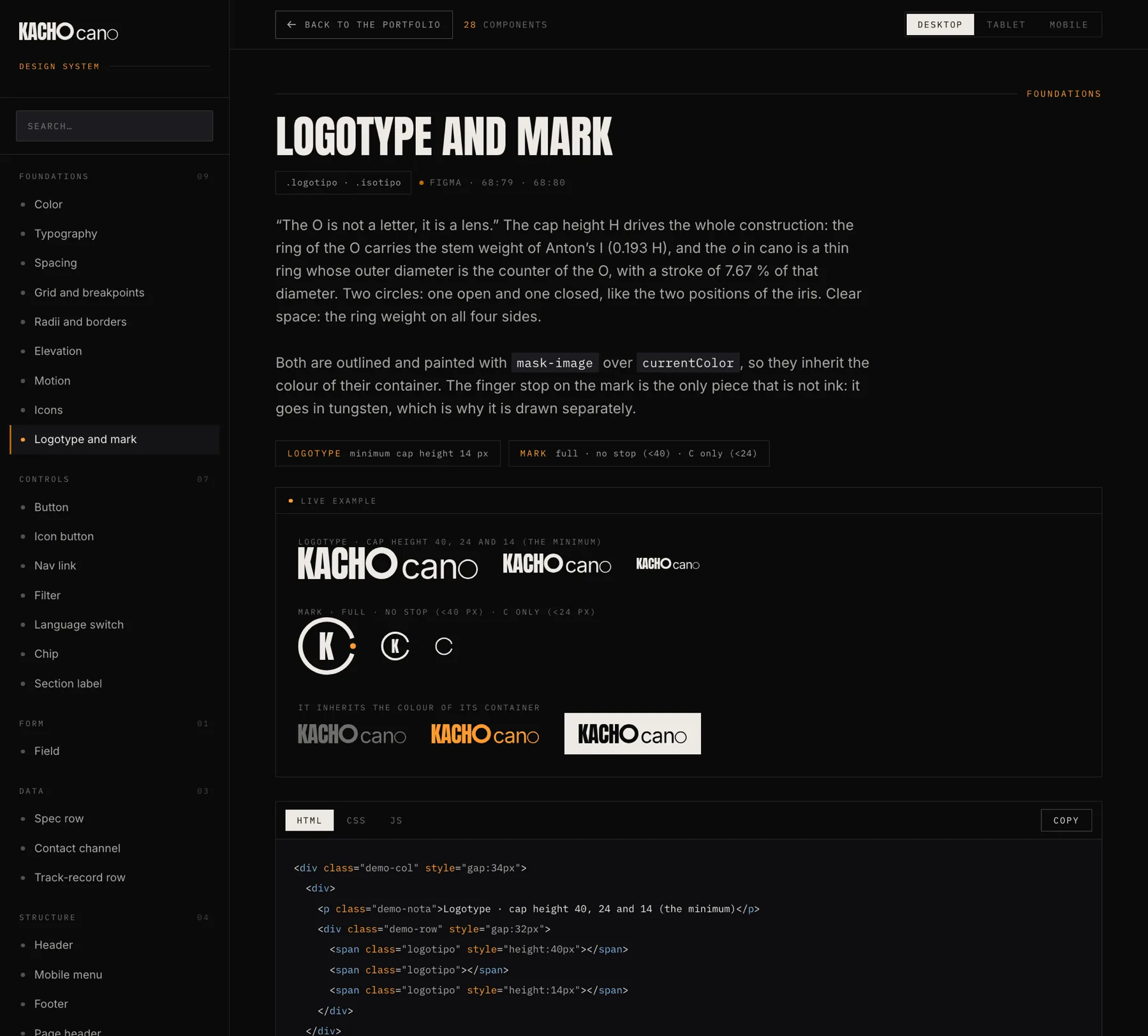Open the HTML code tab
The width and height of the screenshot is (1148, 1036).
(x=309, y=821)
